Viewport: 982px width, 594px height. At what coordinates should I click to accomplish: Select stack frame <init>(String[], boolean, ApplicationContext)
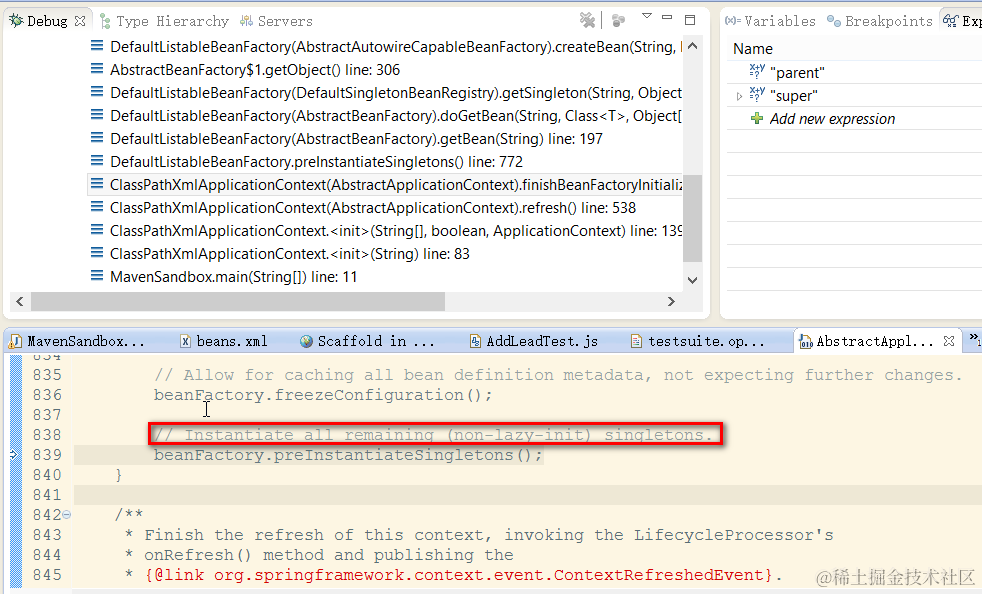pos(396,231)
